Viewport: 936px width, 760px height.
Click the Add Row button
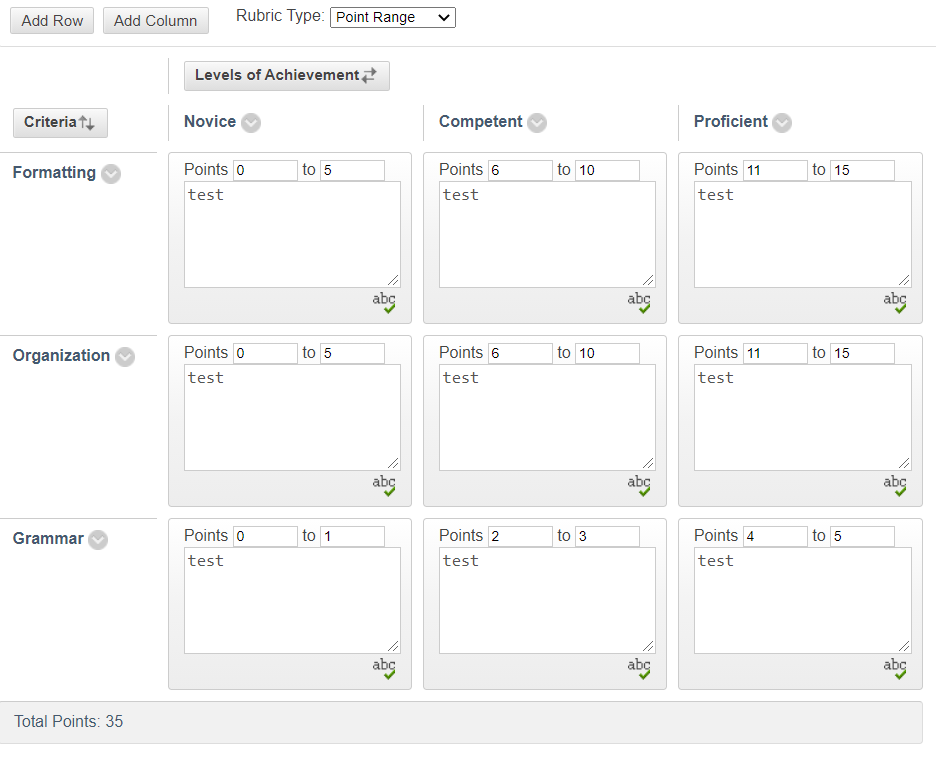pos(51,20)
